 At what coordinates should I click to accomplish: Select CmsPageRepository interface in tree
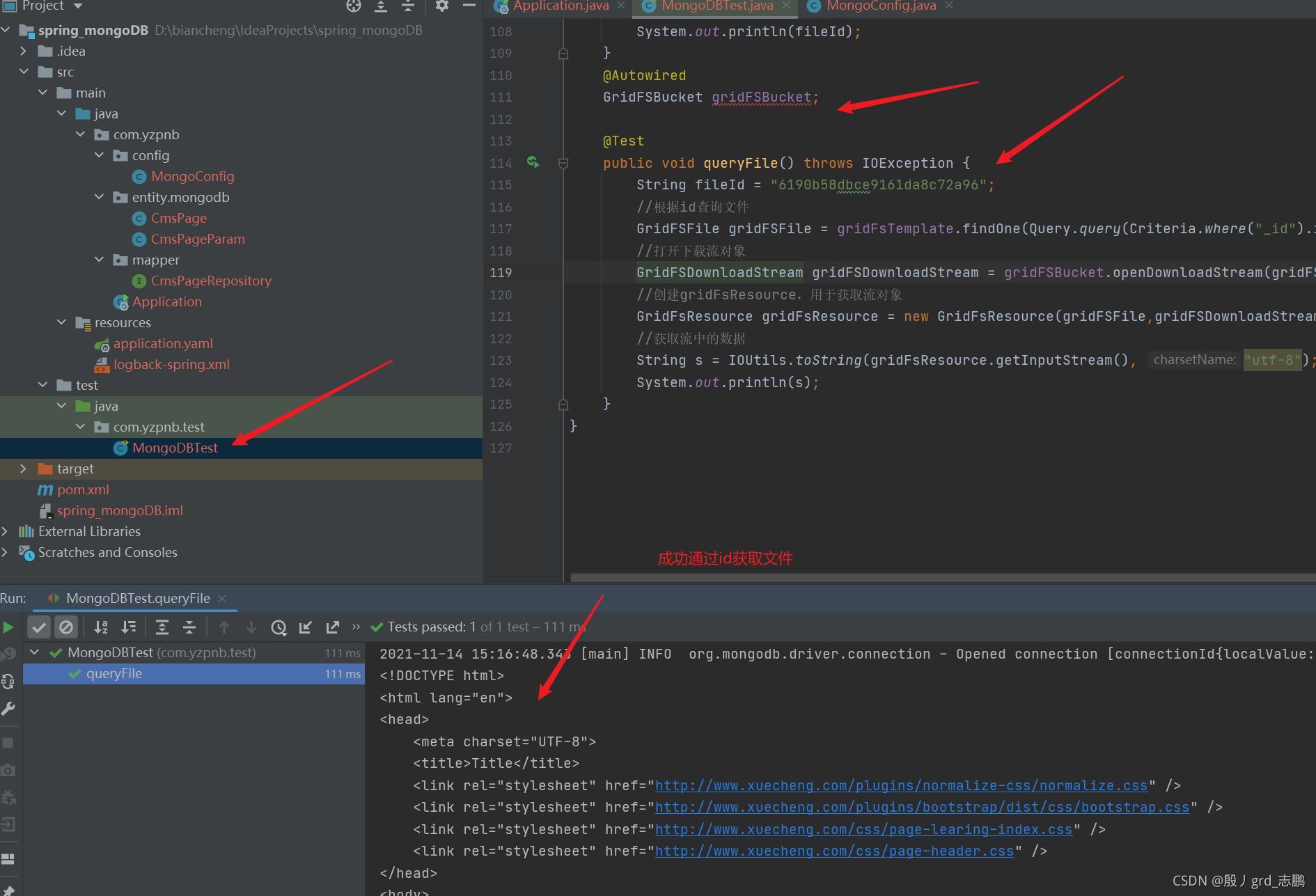(211, 281)
